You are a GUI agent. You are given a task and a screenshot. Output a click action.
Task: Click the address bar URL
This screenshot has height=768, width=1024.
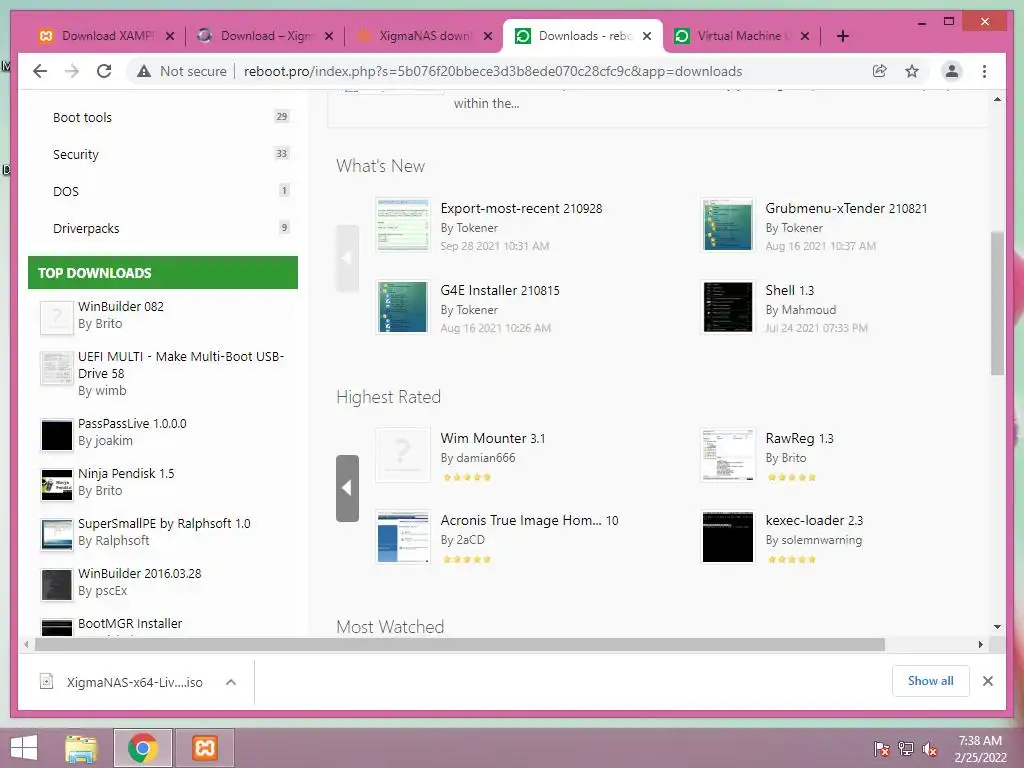(493, 71)
